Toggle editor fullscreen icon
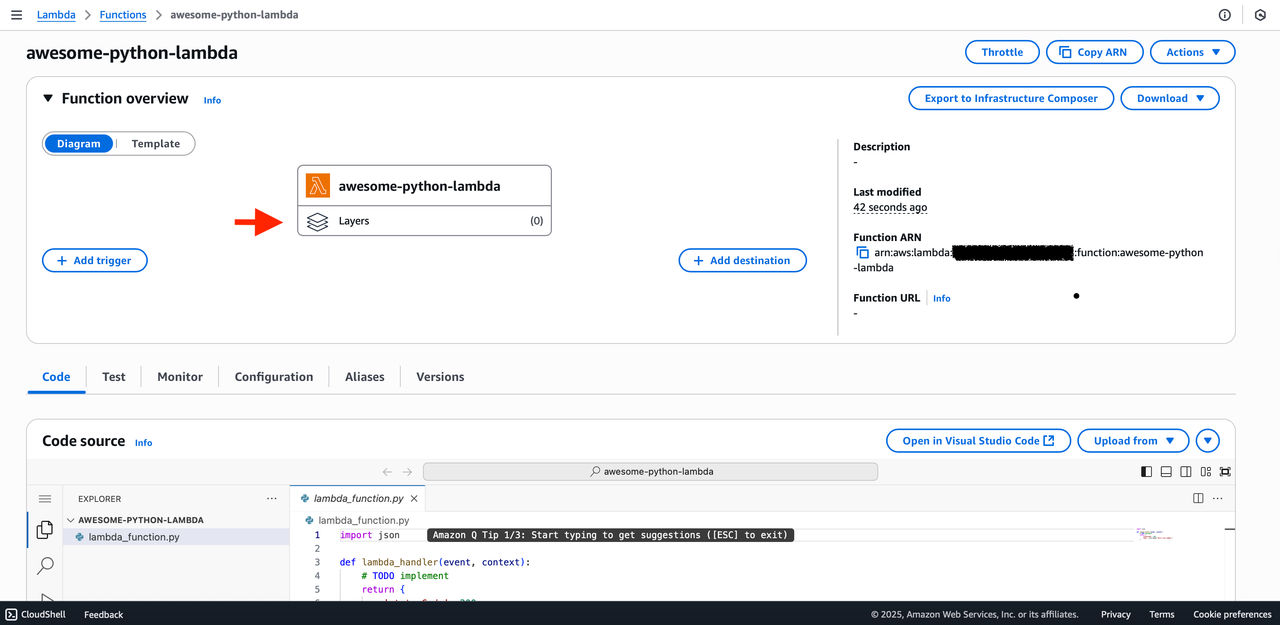This screenshot has height=625, width=1280. pos(1225,472)
